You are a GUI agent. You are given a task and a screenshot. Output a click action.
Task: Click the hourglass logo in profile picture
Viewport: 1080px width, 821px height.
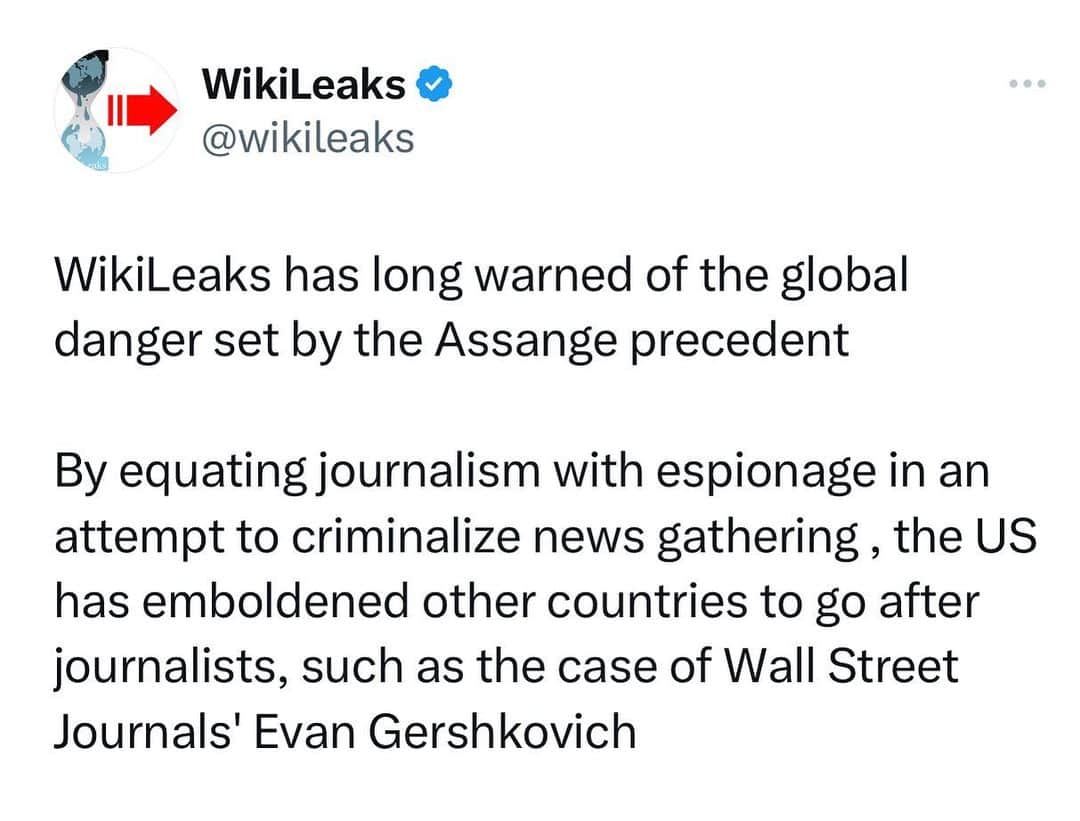(83, 110)
